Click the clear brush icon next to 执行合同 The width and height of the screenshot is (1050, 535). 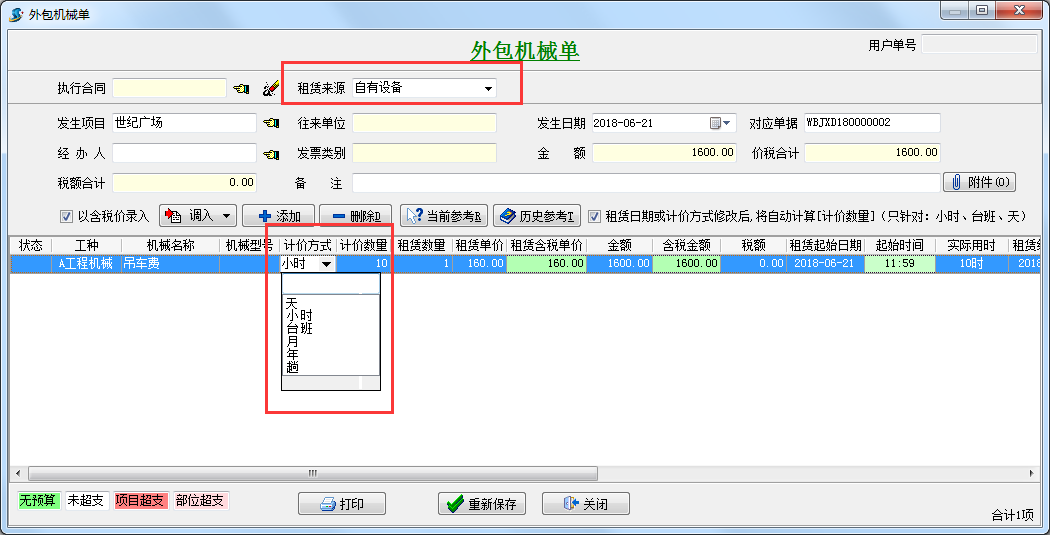point(270,88)
